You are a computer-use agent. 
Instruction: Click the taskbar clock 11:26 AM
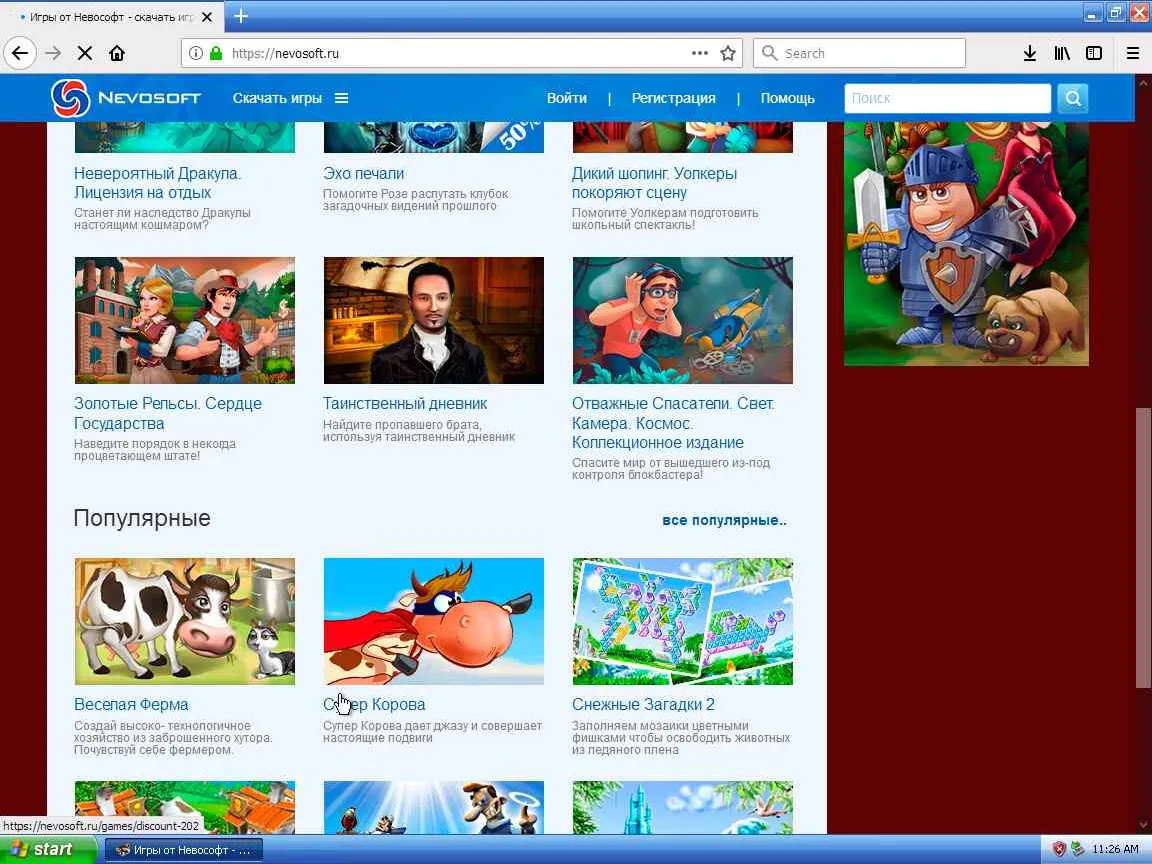point(1115,849)
